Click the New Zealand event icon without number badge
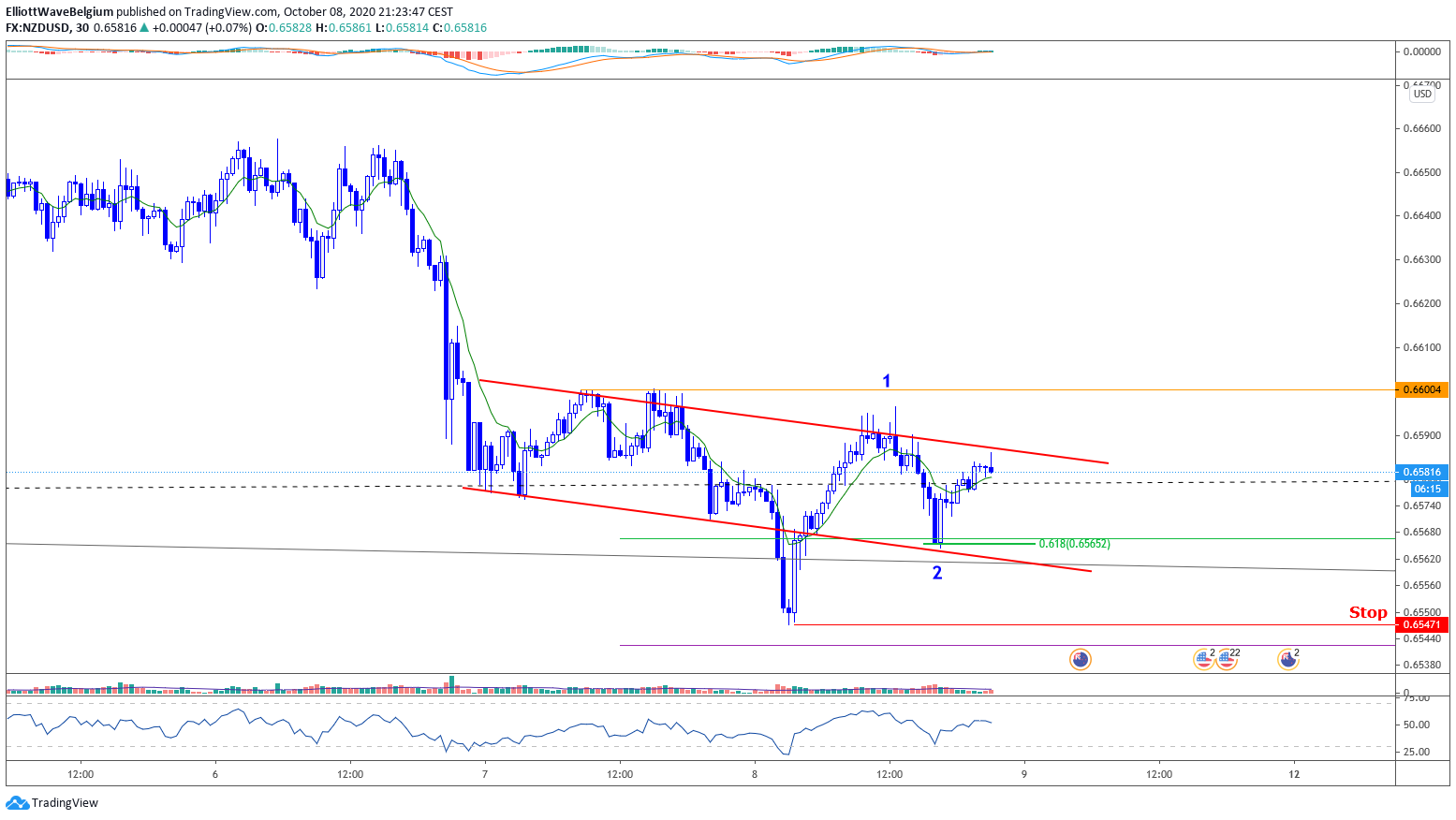 [1081, 660]
